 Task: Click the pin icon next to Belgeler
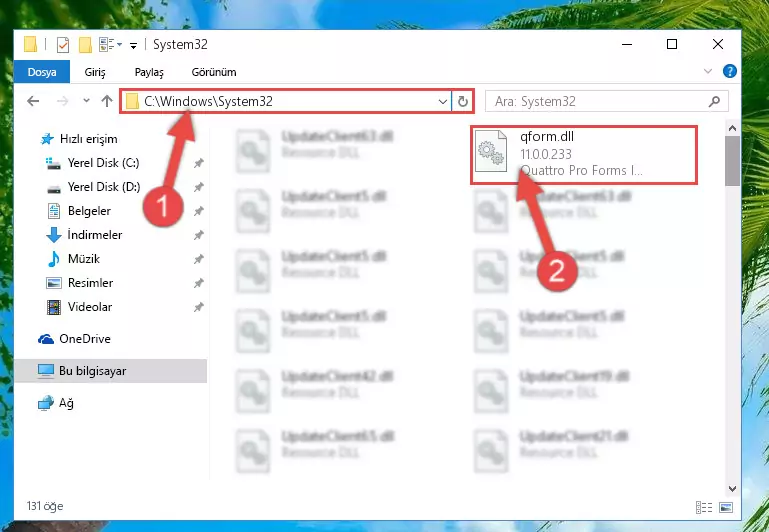pyautogui.click(x=198, y=211)
